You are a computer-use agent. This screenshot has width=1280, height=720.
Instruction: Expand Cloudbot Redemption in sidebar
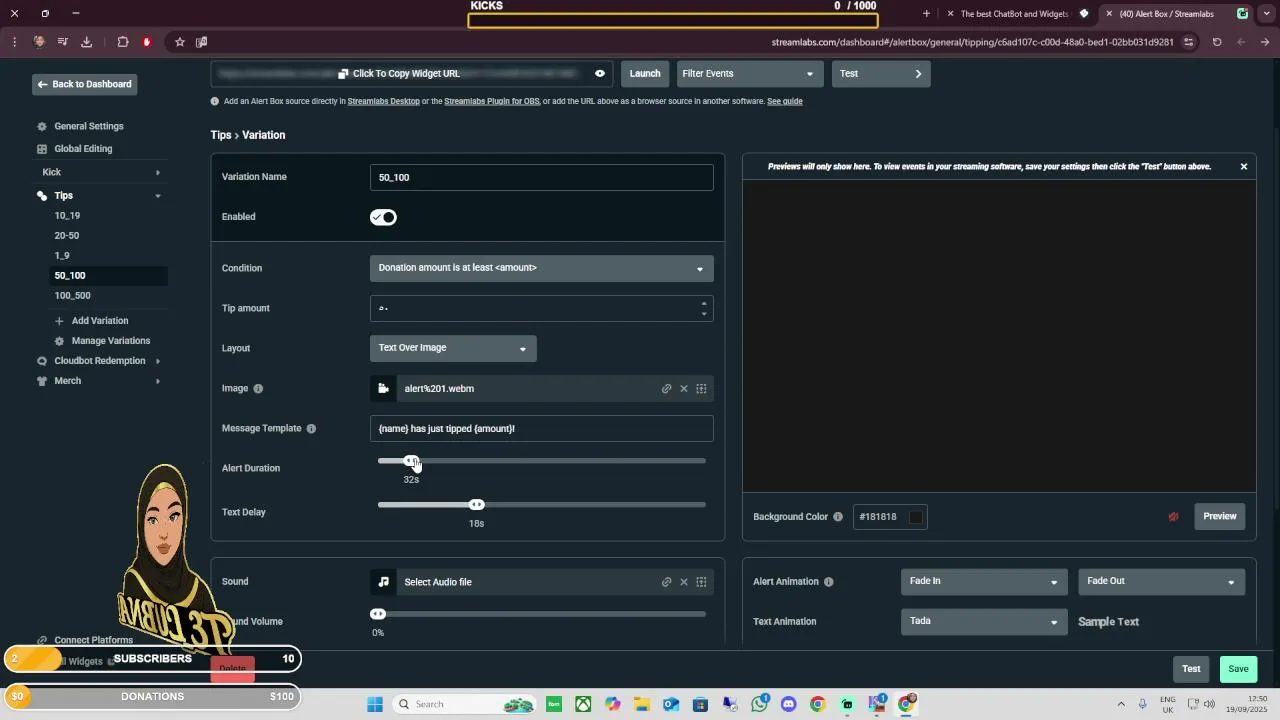tap(158, 361)
